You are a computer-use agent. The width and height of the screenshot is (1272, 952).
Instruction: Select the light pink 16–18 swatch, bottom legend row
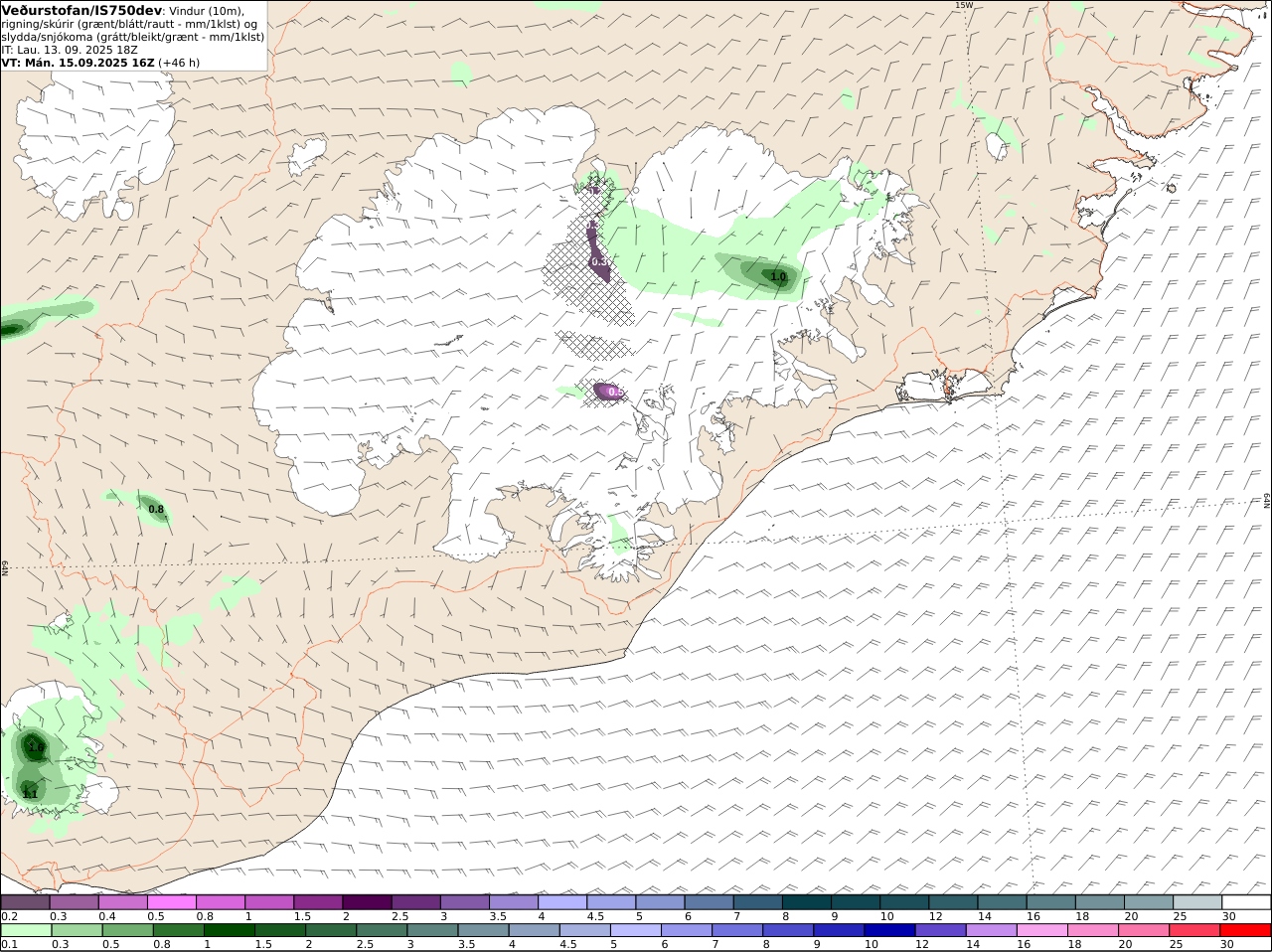tap(1041, 931)
